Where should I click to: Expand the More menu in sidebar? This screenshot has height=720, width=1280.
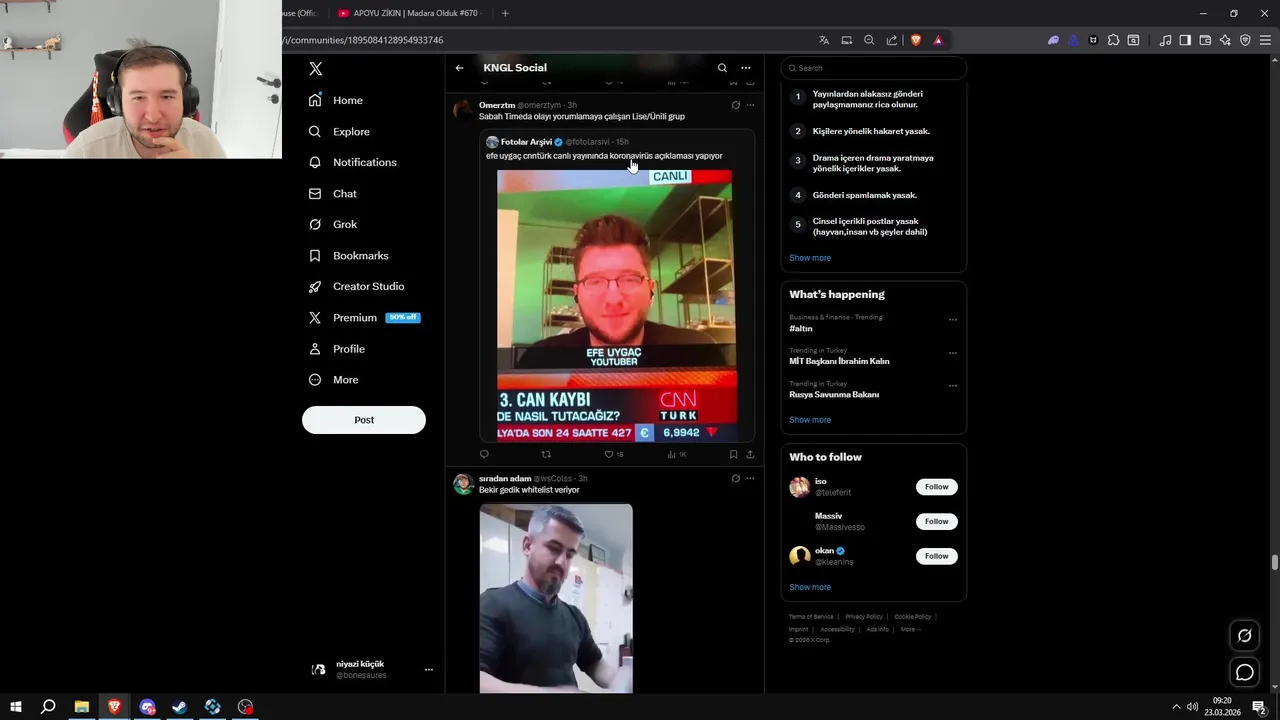tap(333, 379)
